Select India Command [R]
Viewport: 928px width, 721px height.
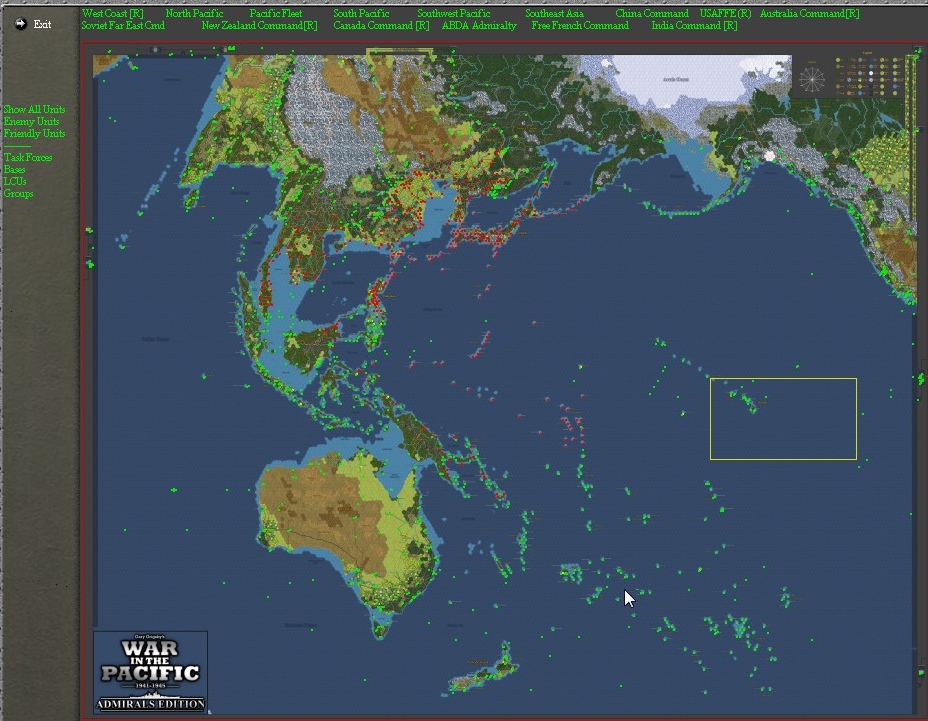pos(694,25)
